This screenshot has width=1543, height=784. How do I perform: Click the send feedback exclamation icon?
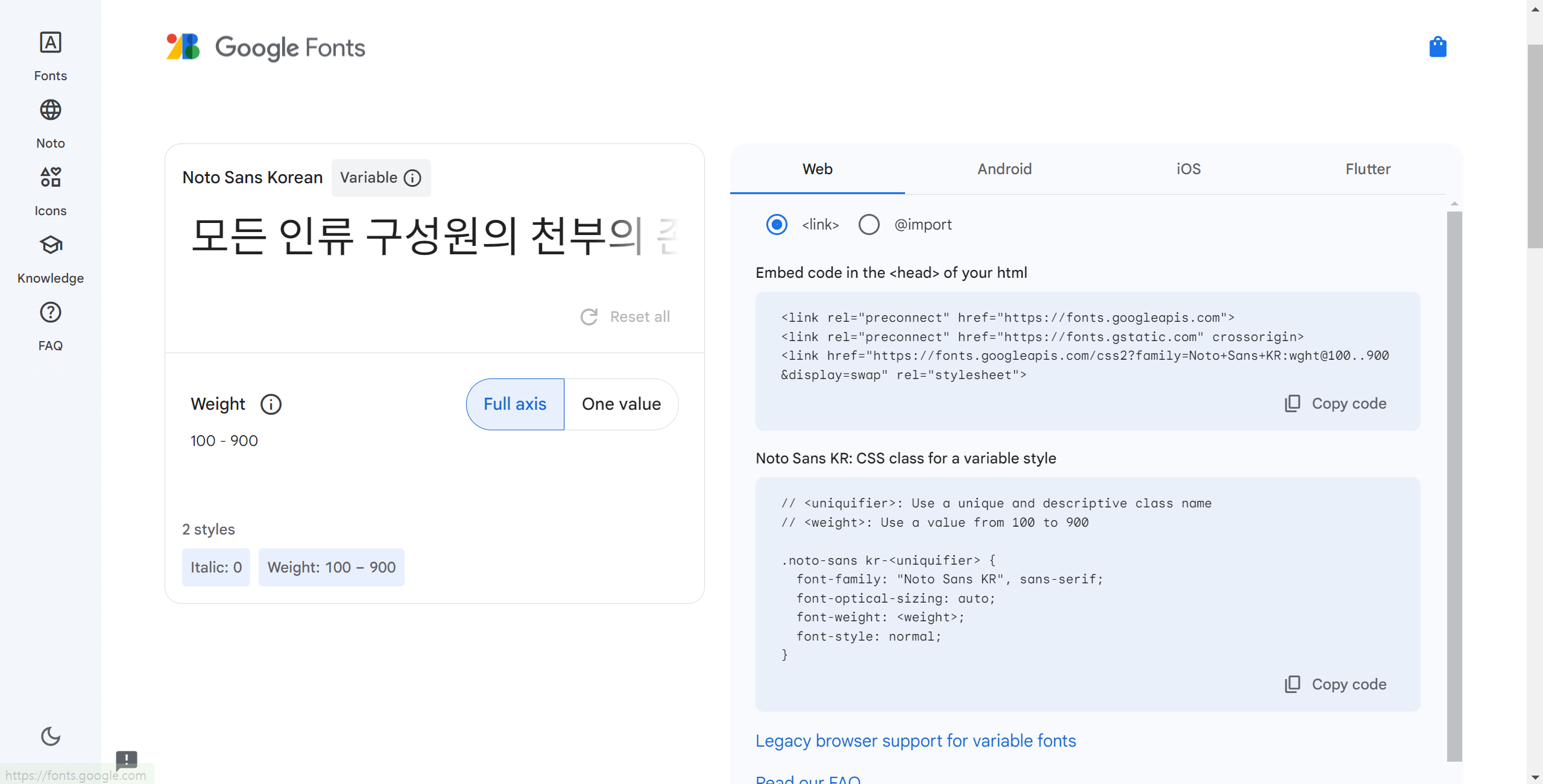pos(127,759)
